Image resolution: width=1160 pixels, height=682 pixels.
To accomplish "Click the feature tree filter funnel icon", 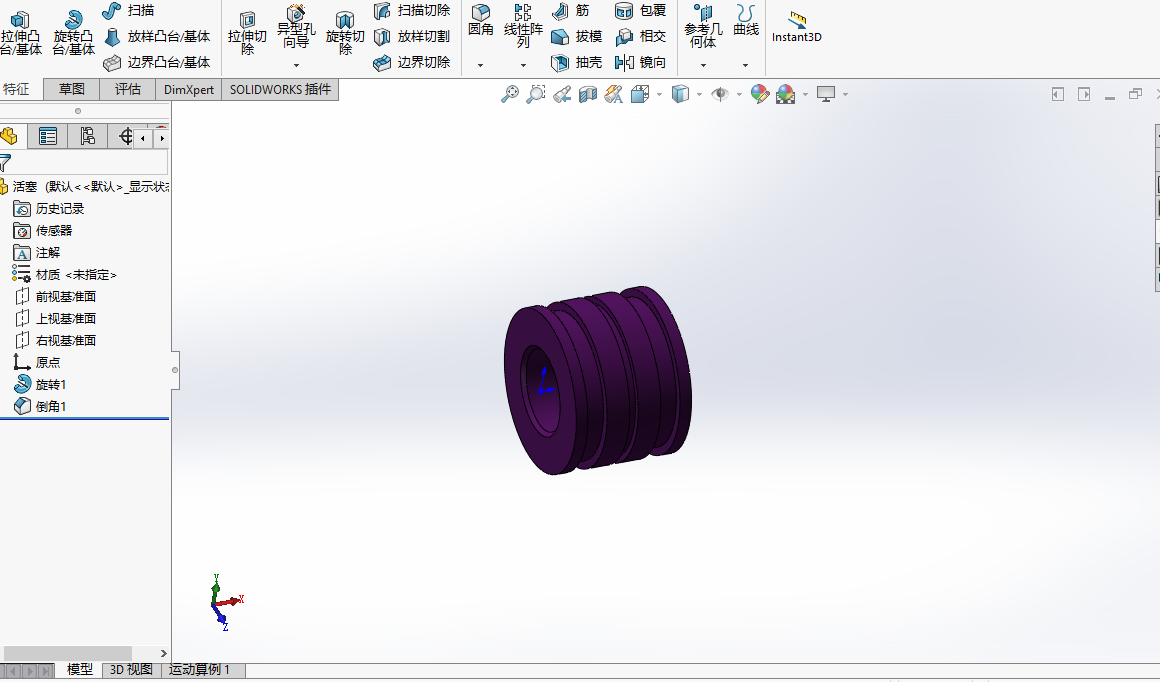I will [x=5, y=162].
